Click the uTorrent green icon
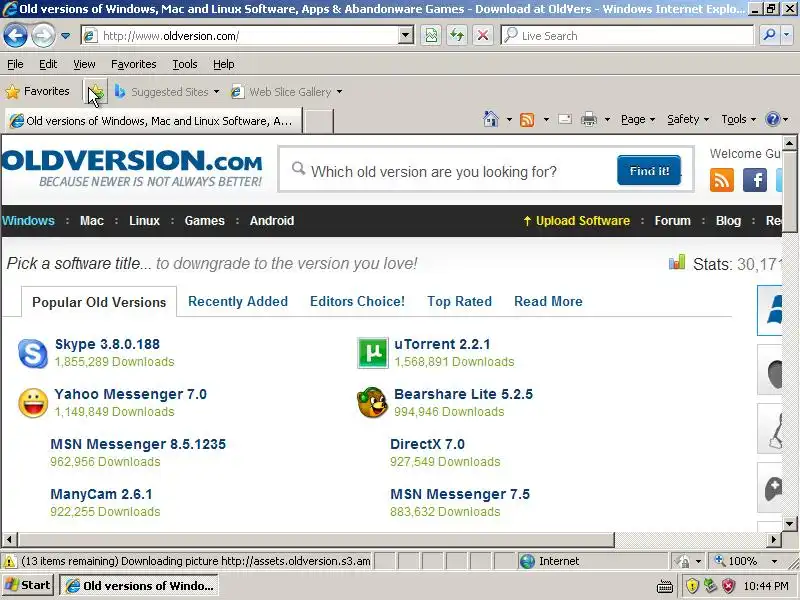The image size is (800, 600). click(372, 353)
